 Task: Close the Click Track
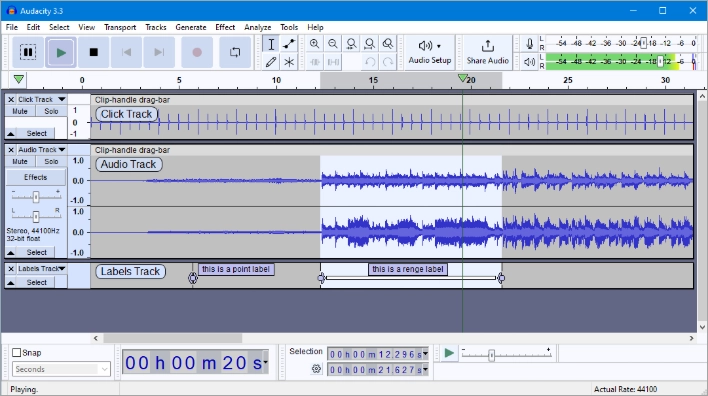[11, 99]
